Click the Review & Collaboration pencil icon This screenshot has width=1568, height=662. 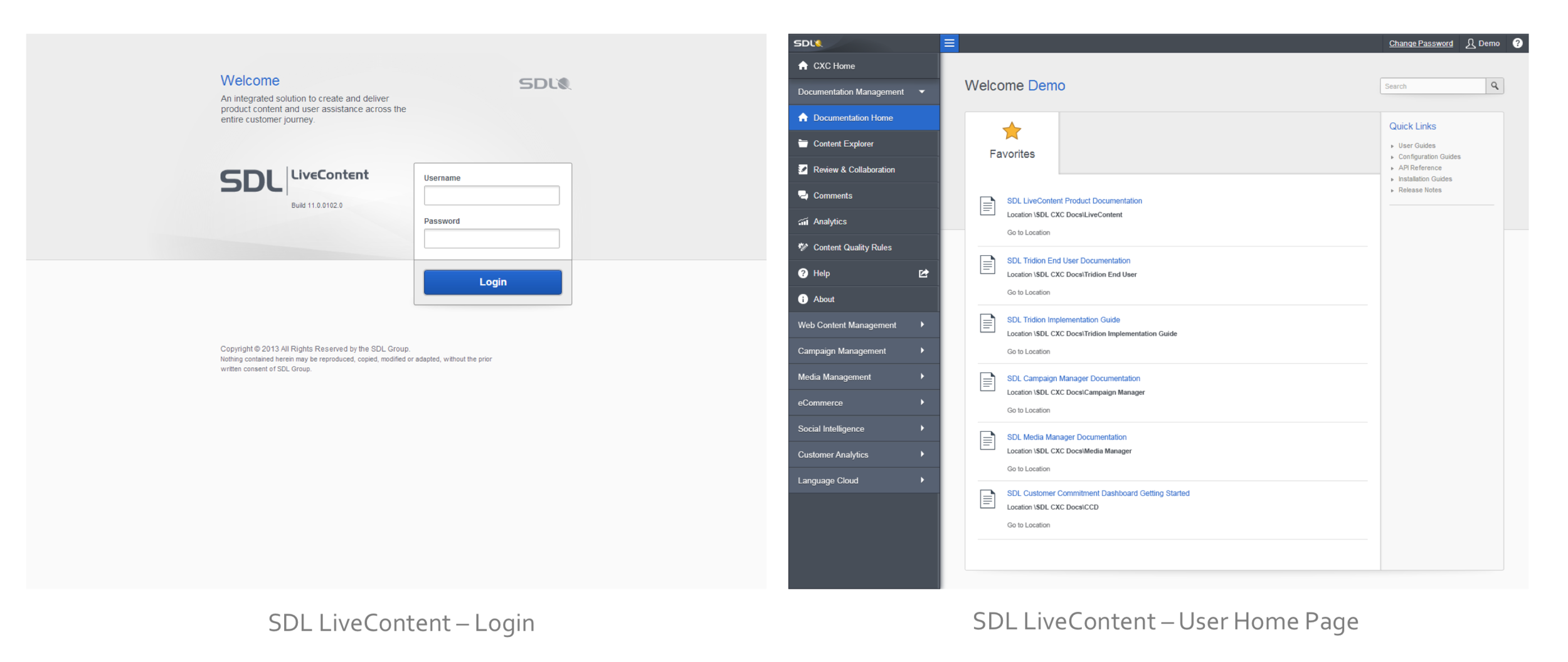(802, 169)
